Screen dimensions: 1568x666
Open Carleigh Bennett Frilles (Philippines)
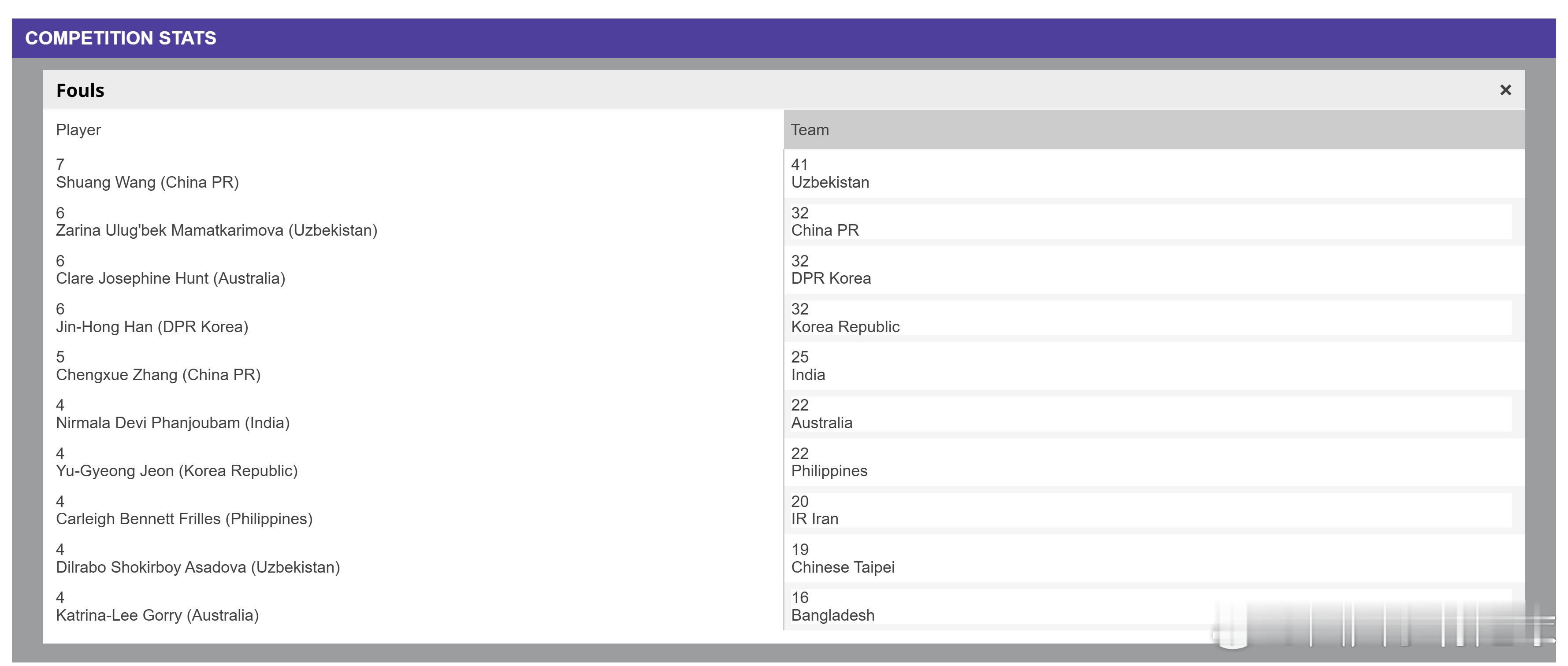pos(184,519)
